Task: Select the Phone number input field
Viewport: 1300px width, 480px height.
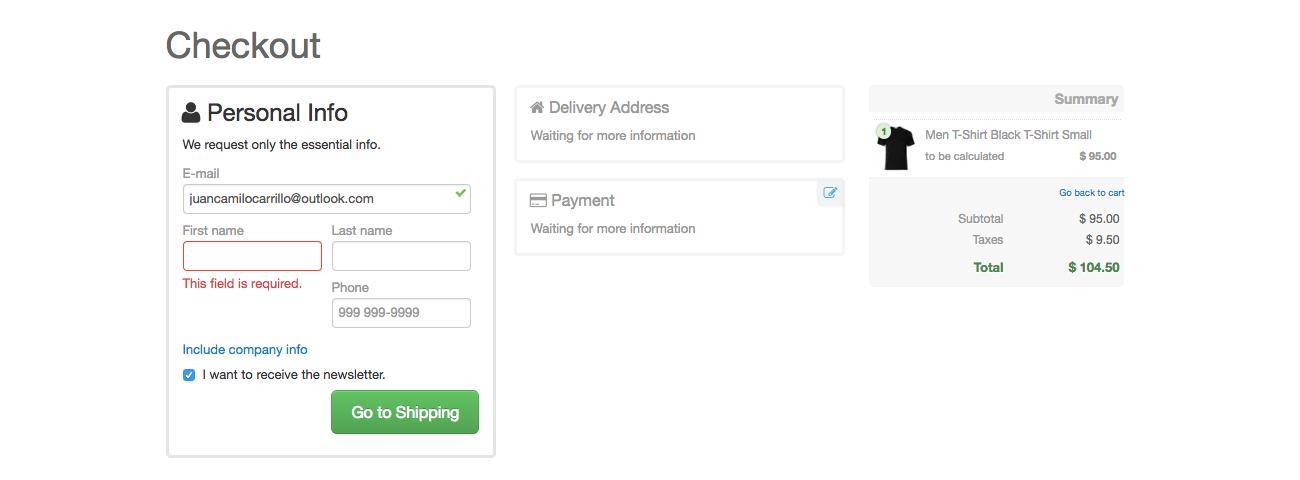Action: pyautogui.click(x=401, y=313)
